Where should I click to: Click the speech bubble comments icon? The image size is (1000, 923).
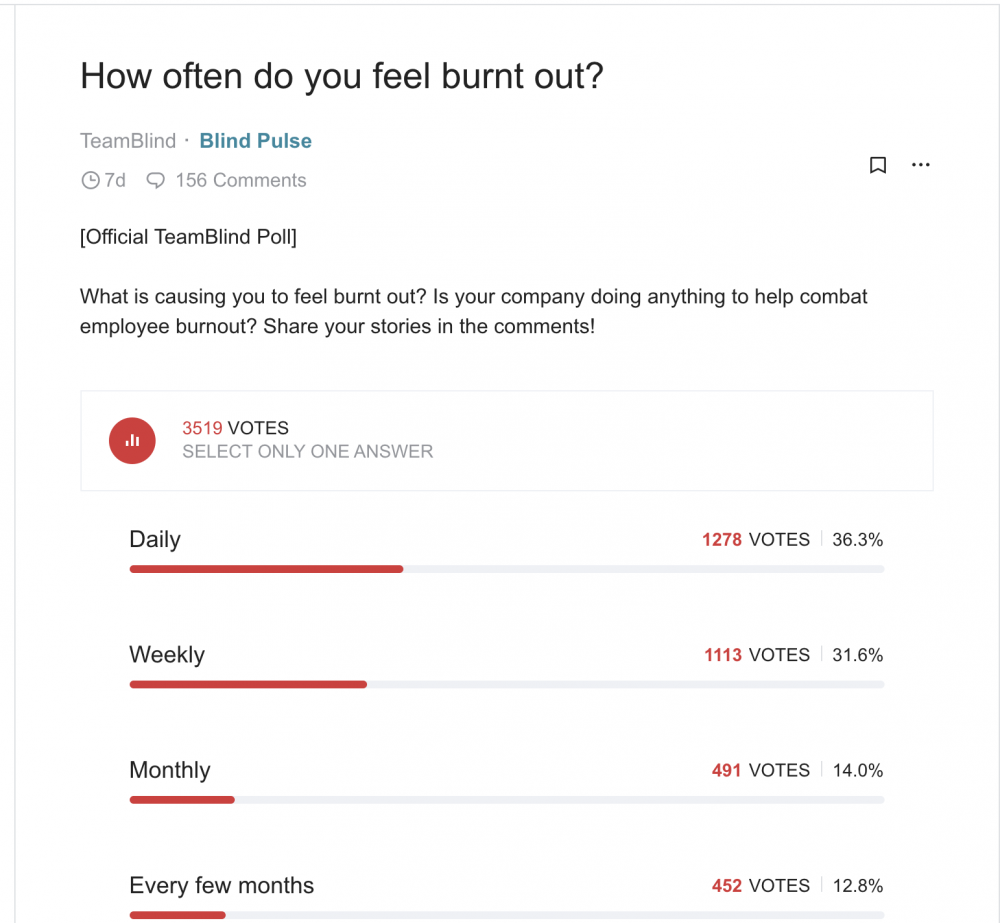pyautogui.click(x=156, y=181)
